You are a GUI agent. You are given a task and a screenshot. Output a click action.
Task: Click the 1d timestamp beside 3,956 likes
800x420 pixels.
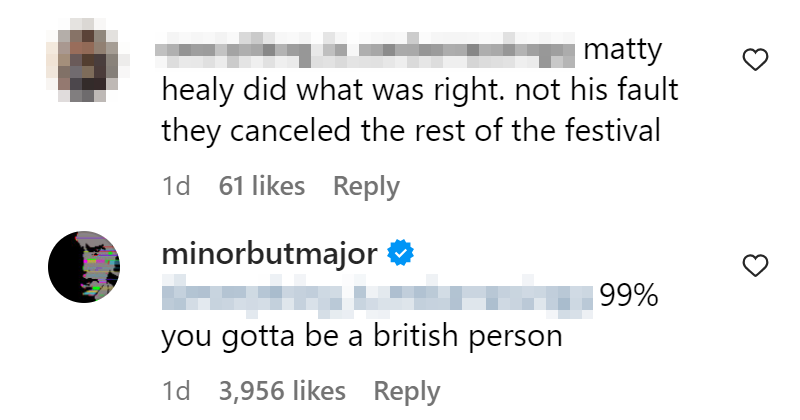pos(176,390)
